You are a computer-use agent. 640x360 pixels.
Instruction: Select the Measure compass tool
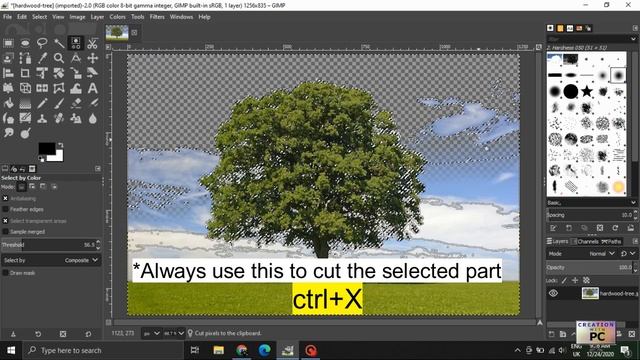pos(76,58)
